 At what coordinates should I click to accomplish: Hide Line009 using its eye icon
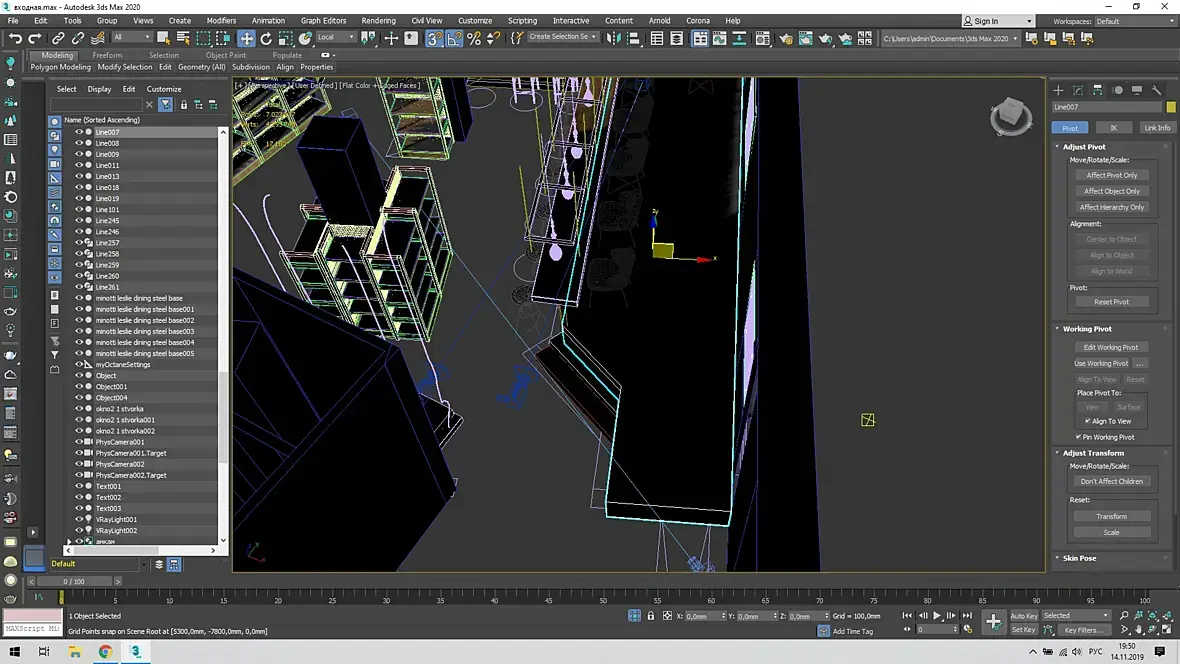[78, 154]
